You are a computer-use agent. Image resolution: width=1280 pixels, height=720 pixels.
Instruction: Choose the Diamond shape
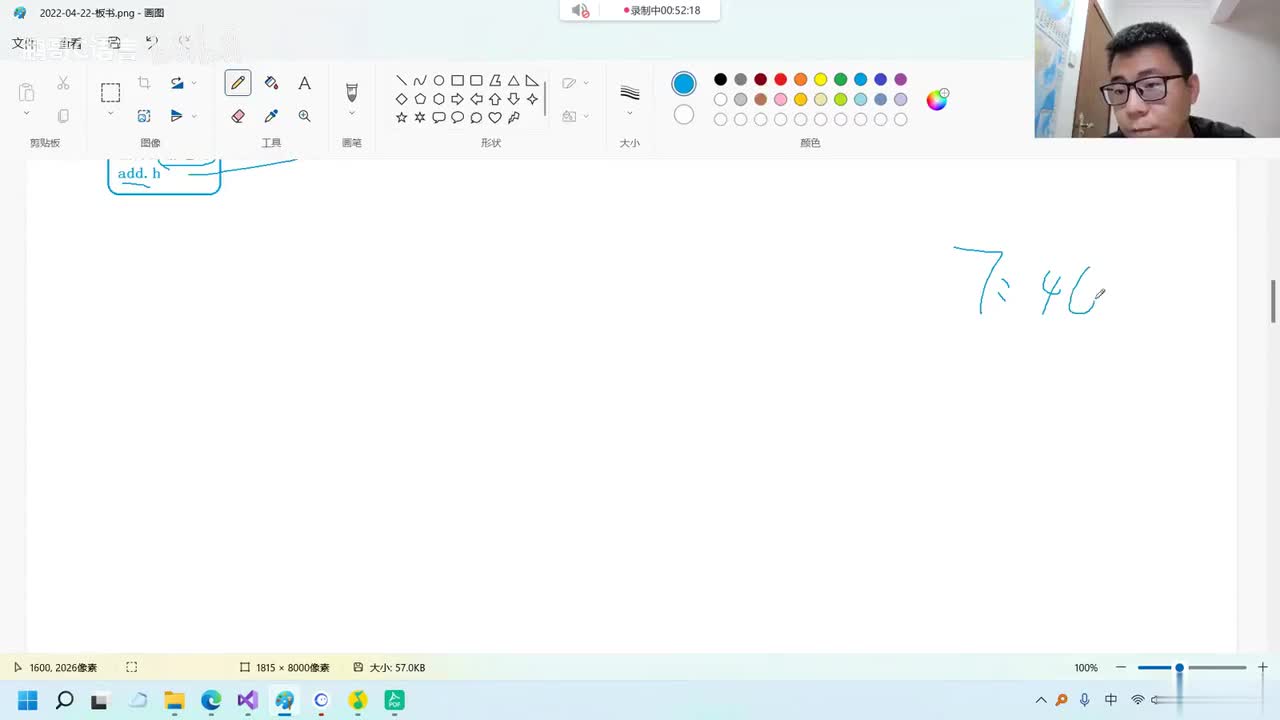point(401,99)
